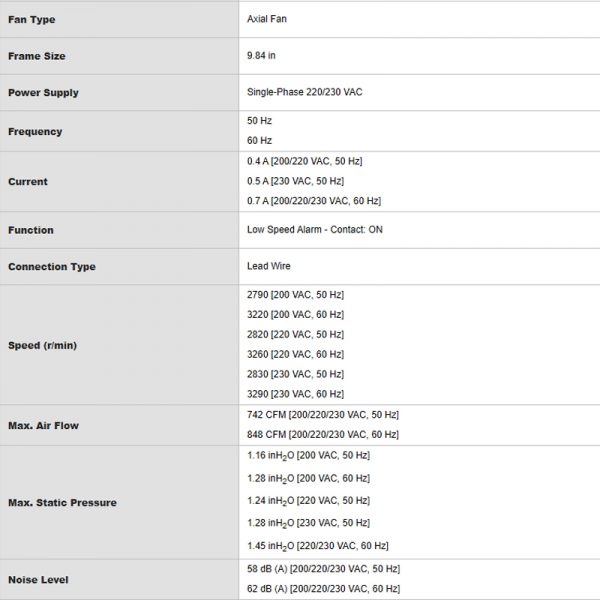Click Single-Phase 220/230 VAC text
This screenshot has width=600, height=600.
(x=305, y=92)
